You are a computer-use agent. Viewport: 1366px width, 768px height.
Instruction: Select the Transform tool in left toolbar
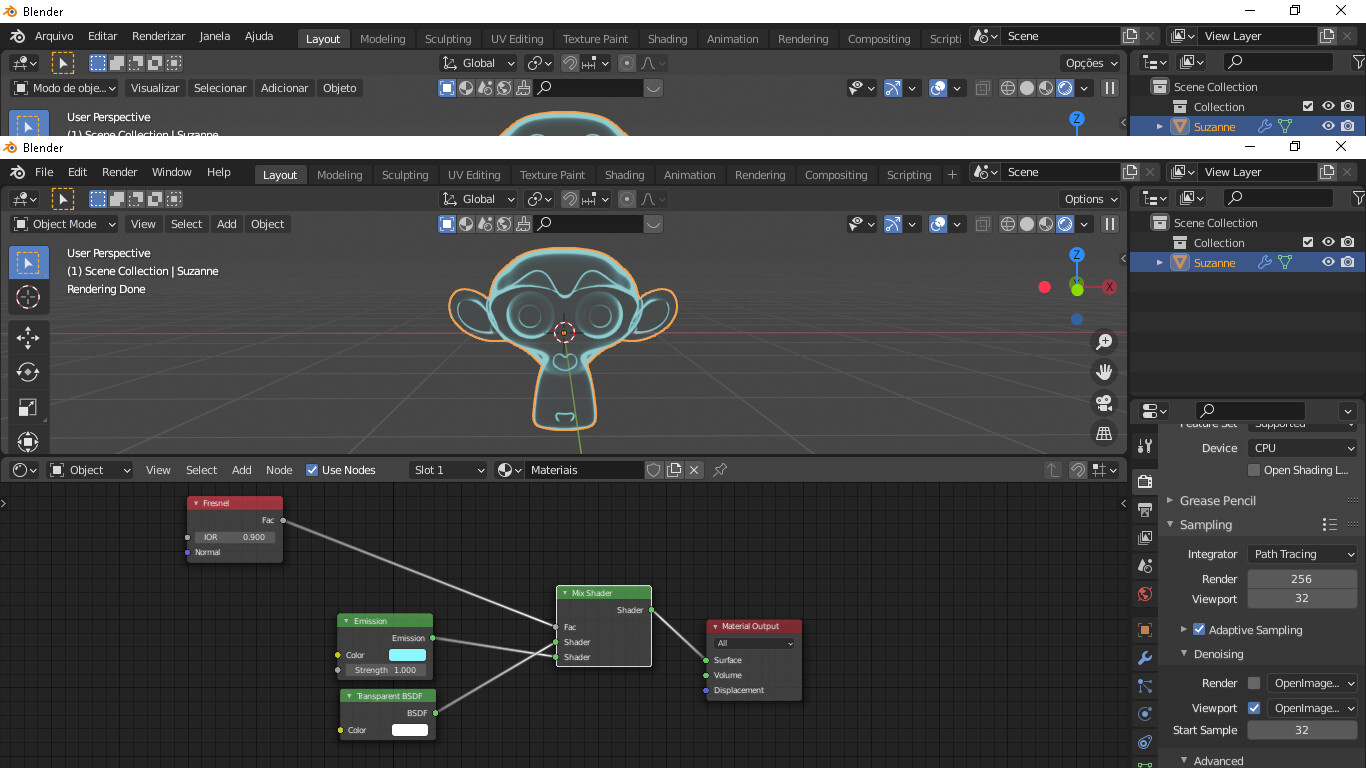click(28, 441)
